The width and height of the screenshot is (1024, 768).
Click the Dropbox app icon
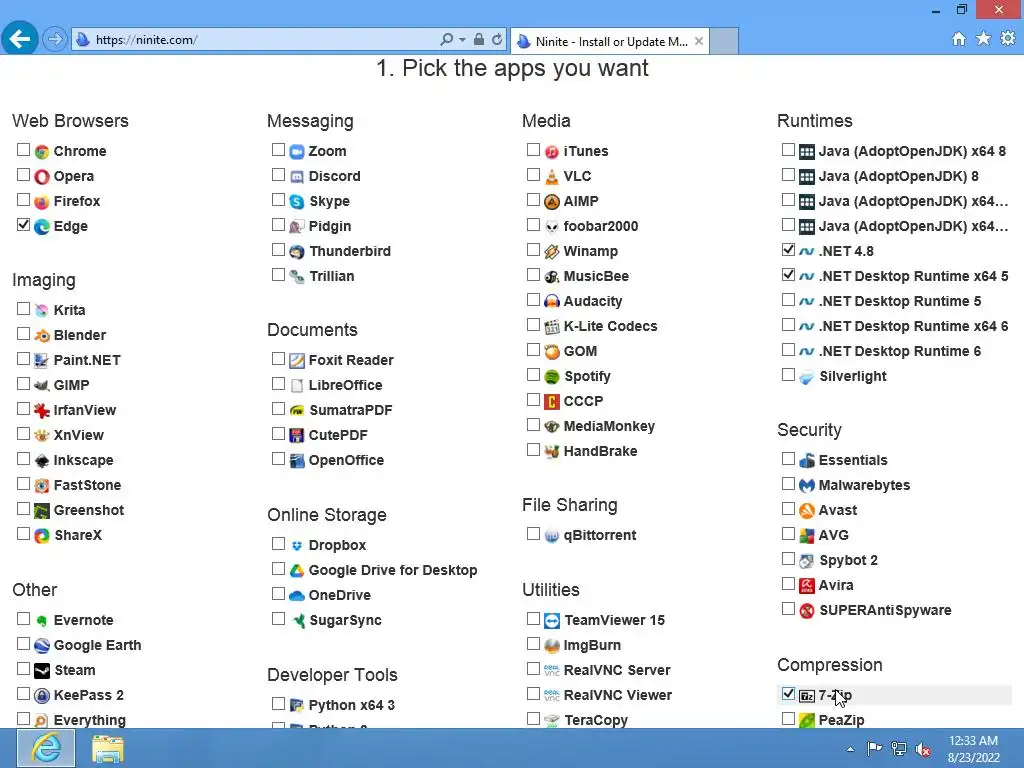296,545
